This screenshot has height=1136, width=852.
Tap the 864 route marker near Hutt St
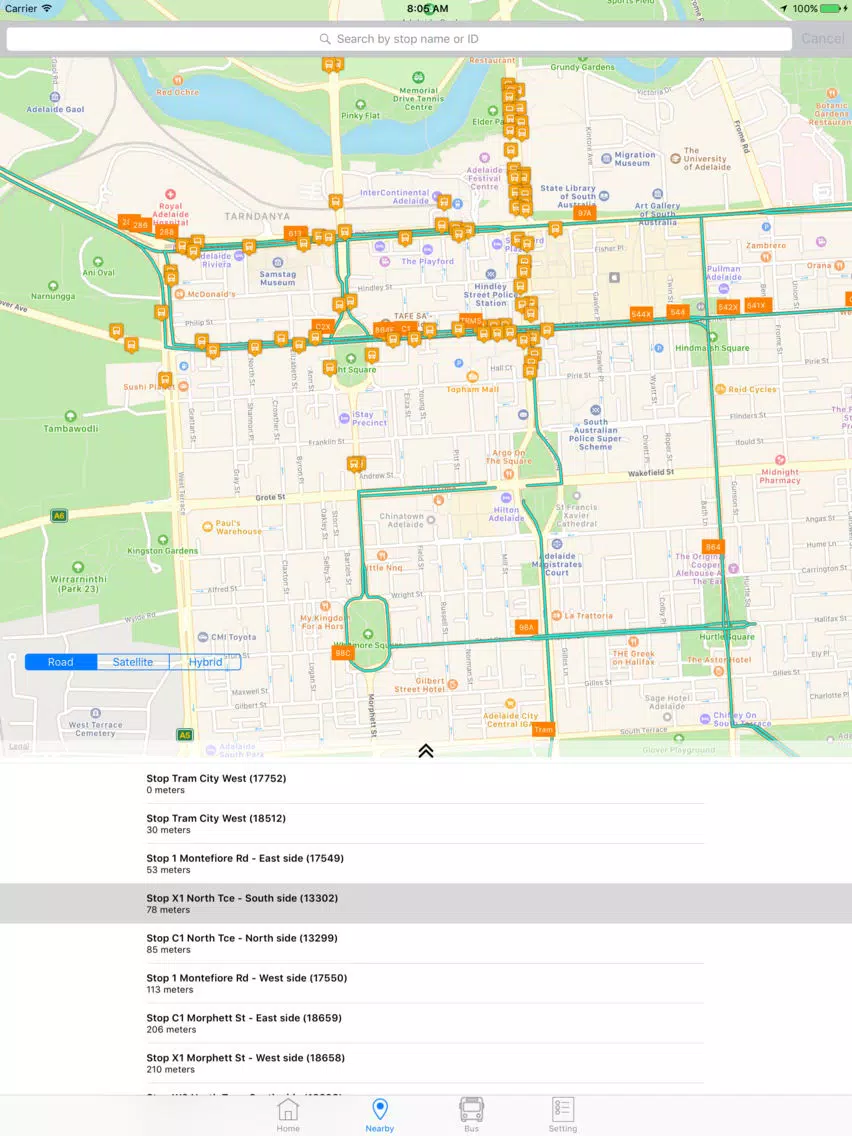pos(713,547)
